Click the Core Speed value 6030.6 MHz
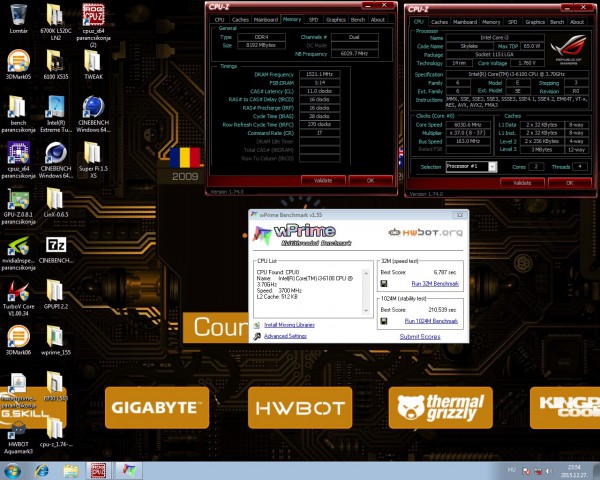Image resolution: width=600 pixels, height=480 pixels. click(467, 125)
